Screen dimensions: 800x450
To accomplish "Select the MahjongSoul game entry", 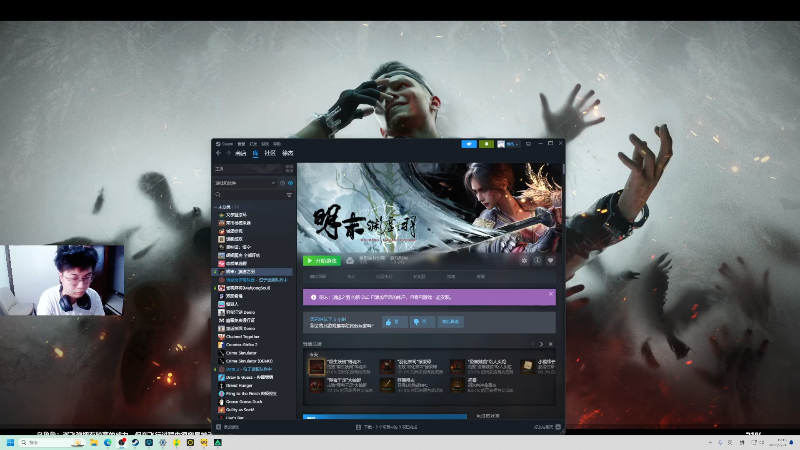I will coord(248,288).
